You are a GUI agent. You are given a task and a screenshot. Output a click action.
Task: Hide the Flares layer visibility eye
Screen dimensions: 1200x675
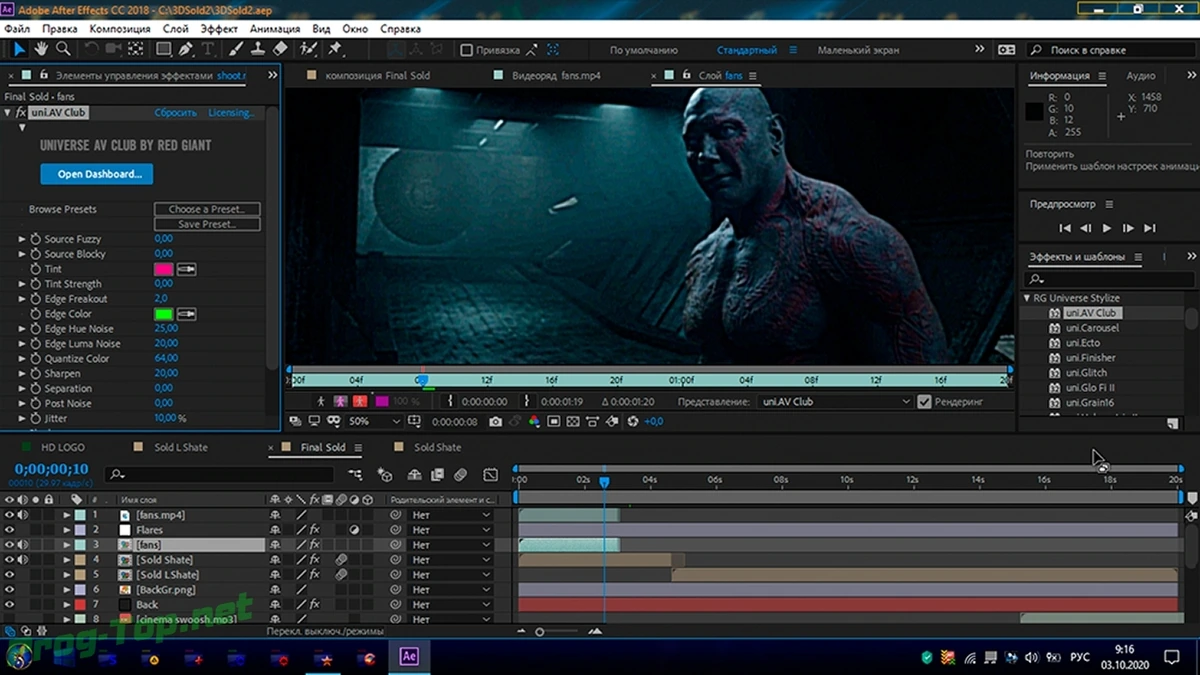pyautogui.click(x=10, y=530)
